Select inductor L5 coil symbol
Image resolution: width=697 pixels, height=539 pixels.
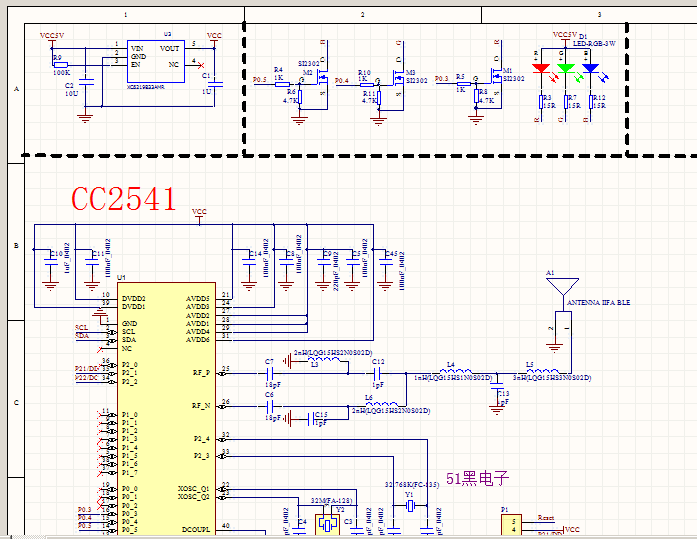pos(543,371)
